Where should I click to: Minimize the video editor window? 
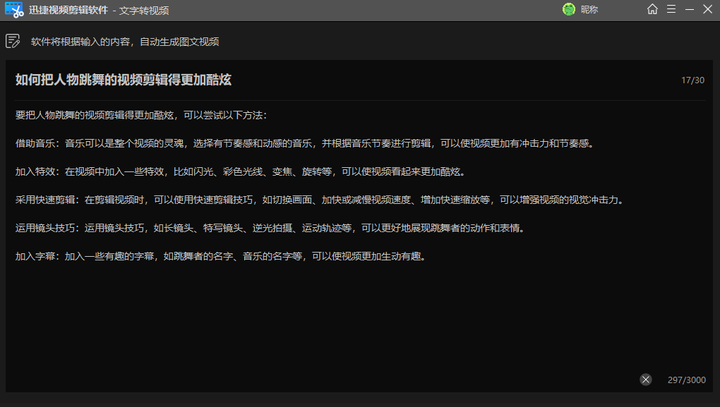click(x=689, y=10)
